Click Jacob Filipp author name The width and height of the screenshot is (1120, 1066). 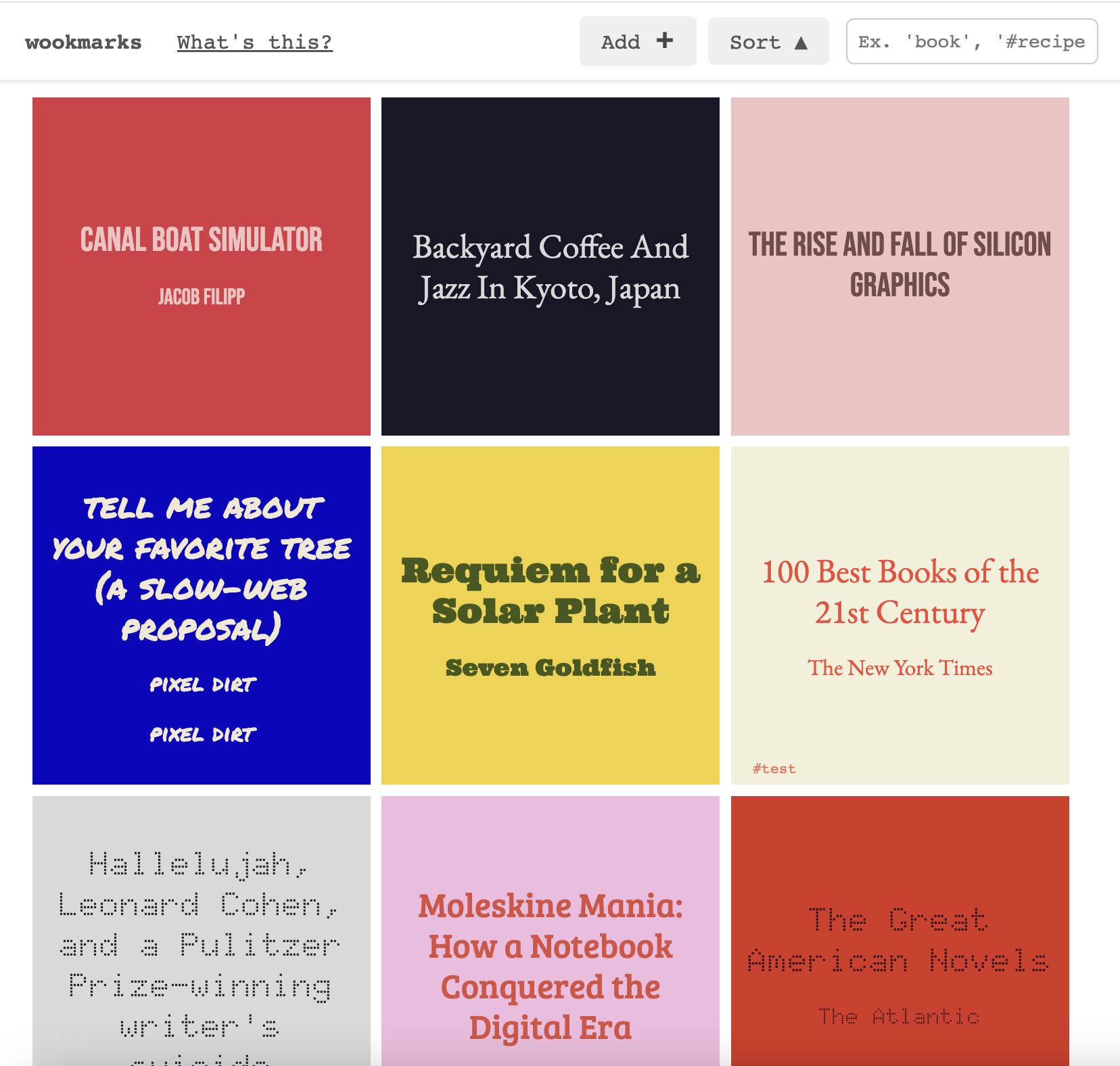coord(202,296)
